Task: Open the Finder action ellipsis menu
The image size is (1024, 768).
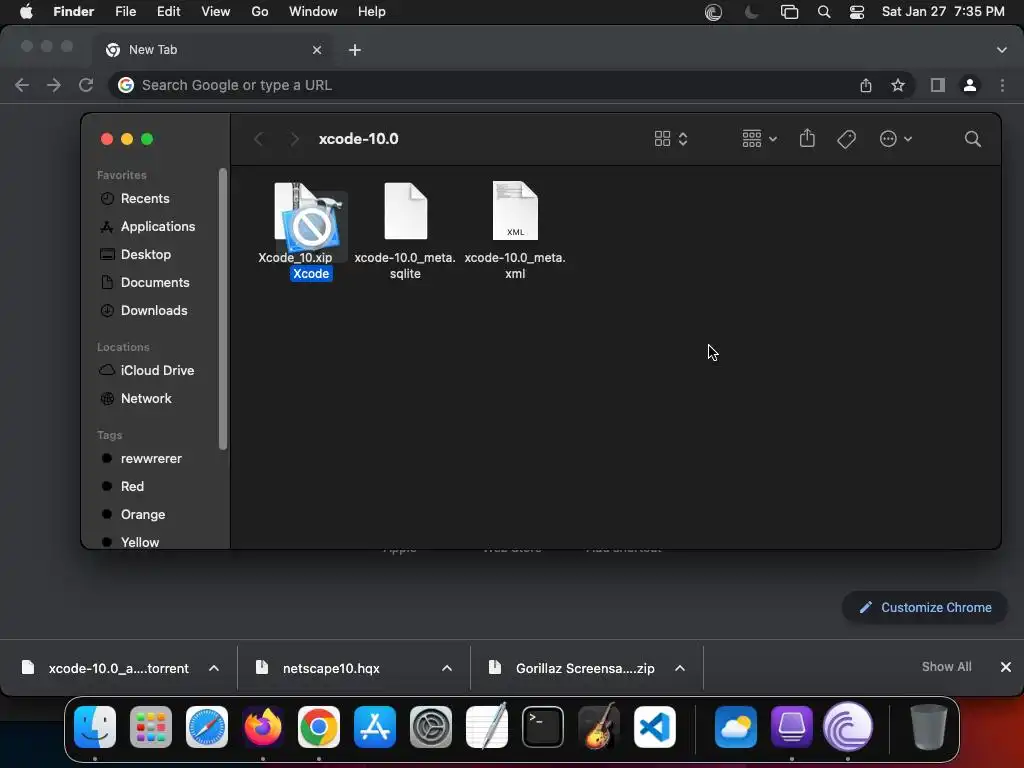Action: (x=895, y=138)
